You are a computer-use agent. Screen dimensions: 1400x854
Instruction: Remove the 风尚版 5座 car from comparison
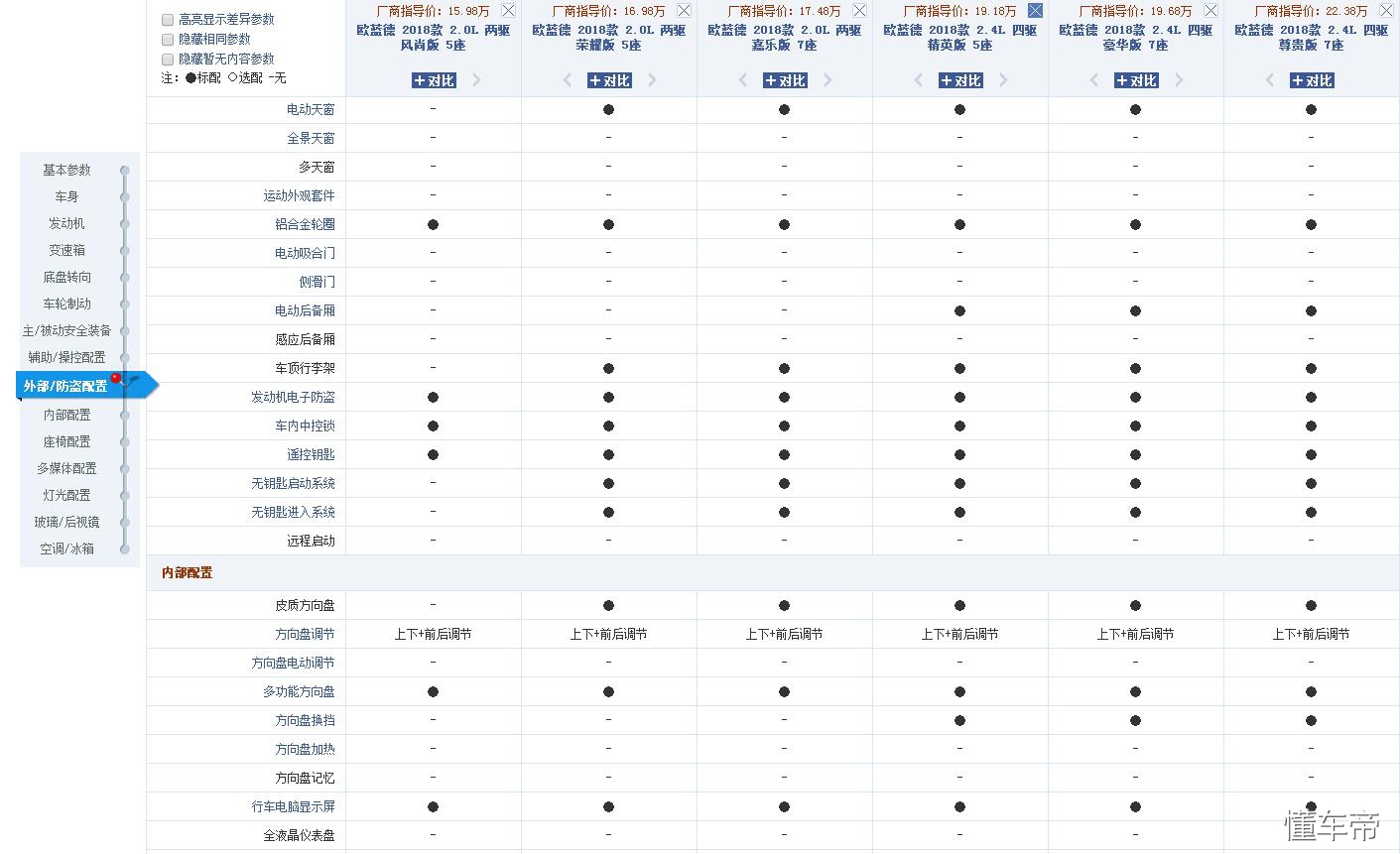pos(508,10)
